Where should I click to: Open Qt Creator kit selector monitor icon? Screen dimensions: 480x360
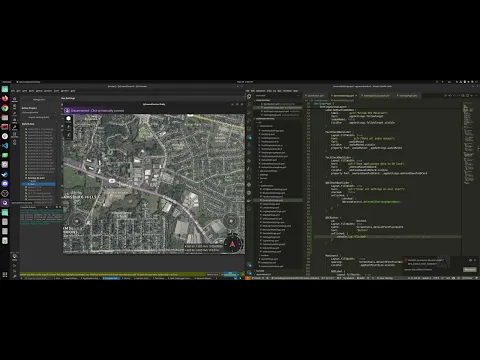pyautogui.click(x=14, y=257)
